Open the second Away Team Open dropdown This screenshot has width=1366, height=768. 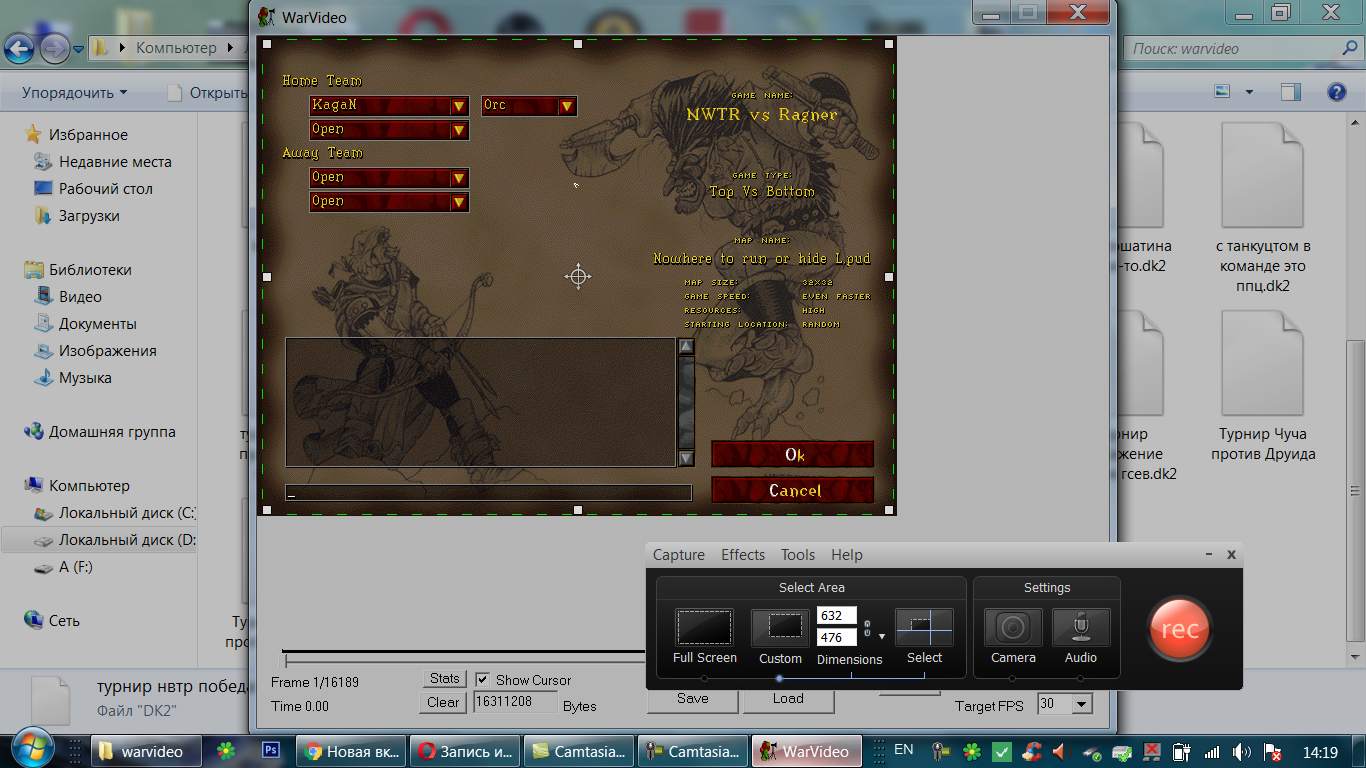(389, 202)
